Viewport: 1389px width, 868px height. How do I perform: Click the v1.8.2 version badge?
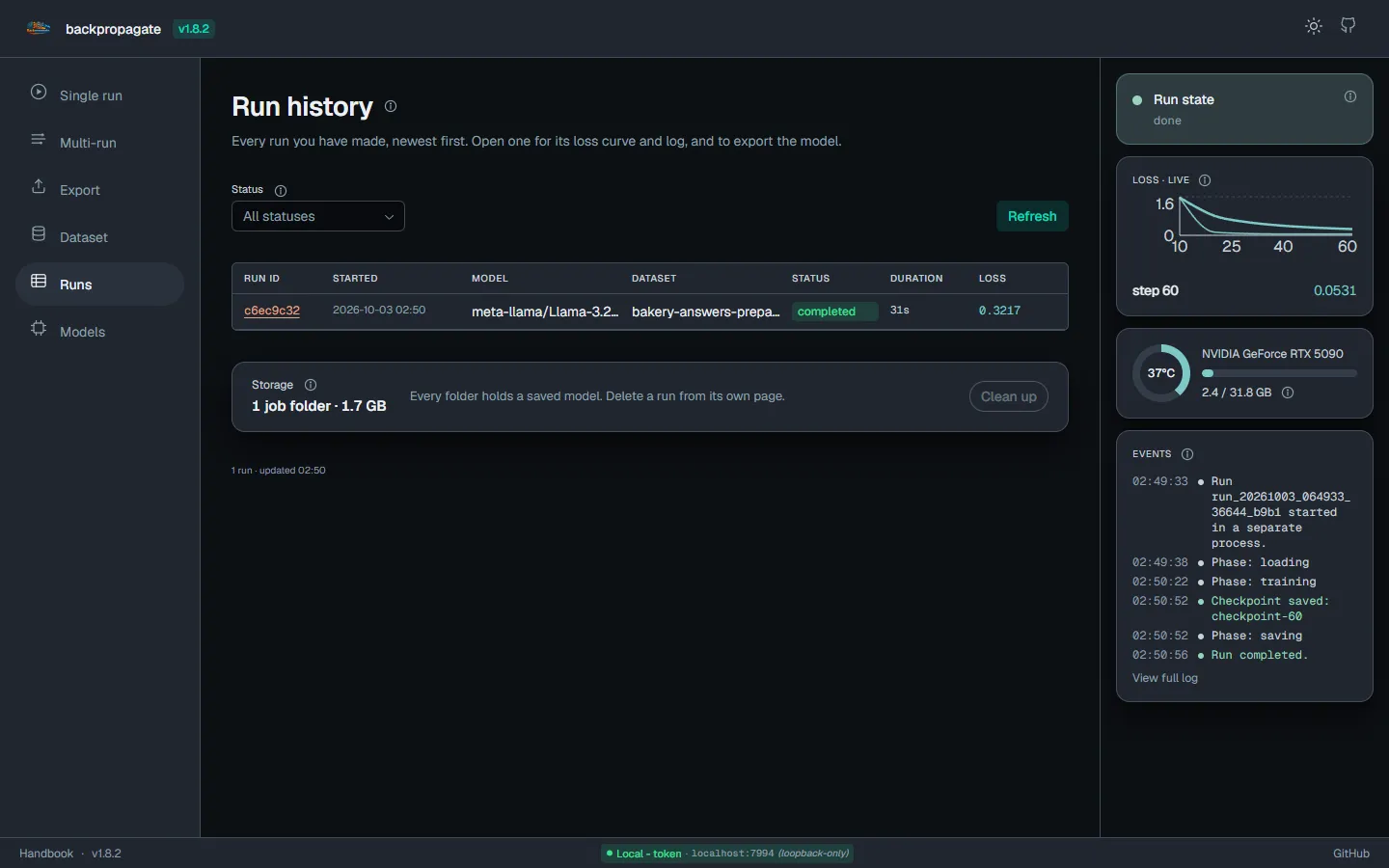click(194, 29)
